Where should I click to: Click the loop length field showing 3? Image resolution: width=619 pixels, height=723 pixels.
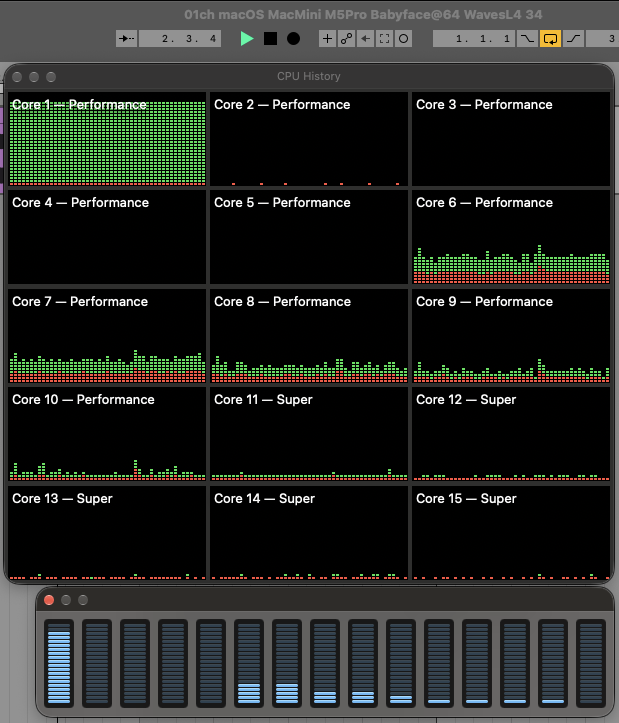(x=602, y=39)
